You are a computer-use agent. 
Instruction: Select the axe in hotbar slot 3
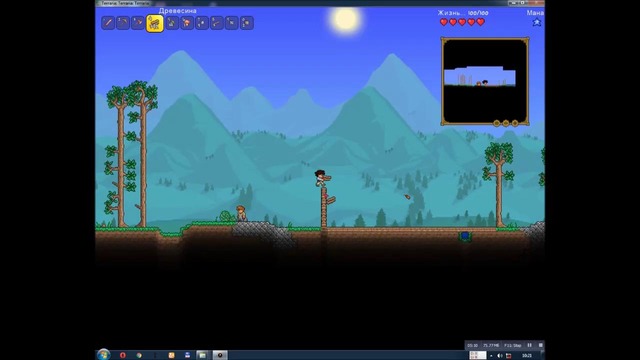[138, 23]
